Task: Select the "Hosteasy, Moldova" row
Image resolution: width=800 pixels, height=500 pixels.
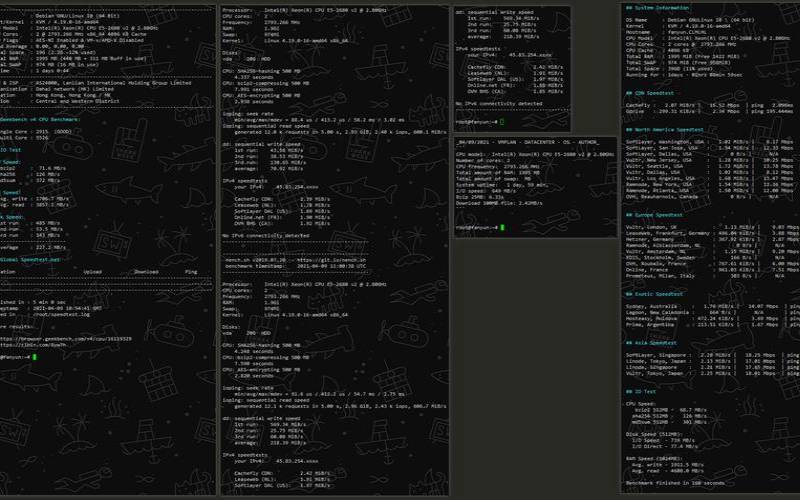Action: coord(713,318)
